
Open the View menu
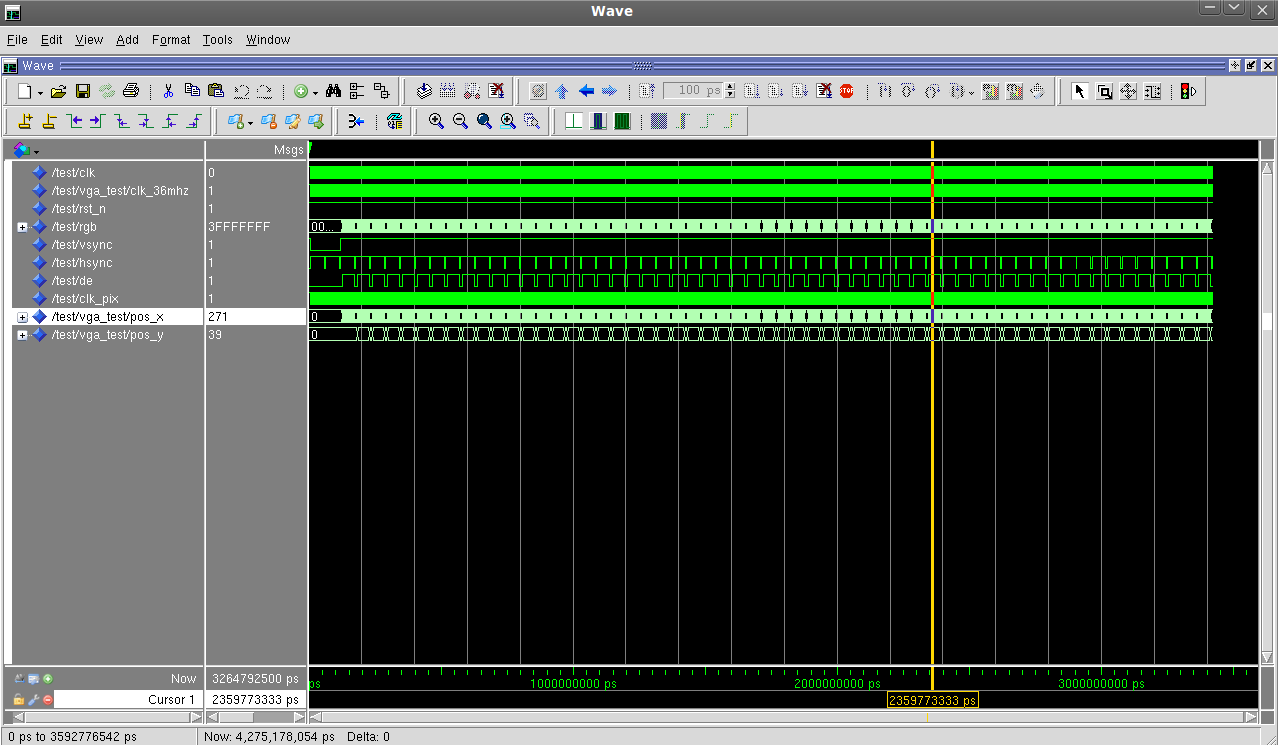[x=89, y=40]
